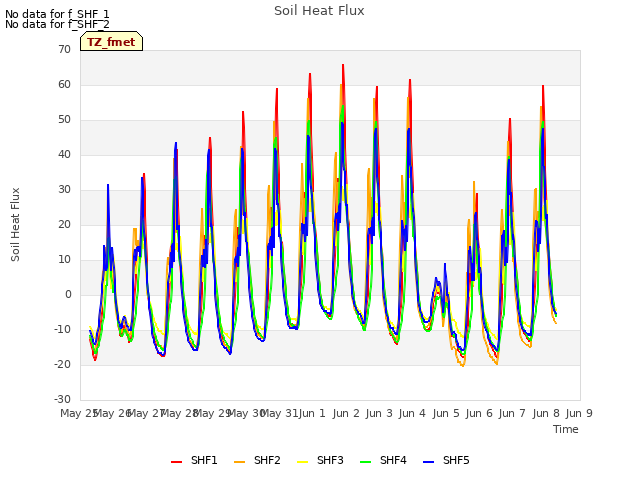Click the SHF5 legend label
The height and width of the screenshot is (480, 640).
tap(456, 460)
